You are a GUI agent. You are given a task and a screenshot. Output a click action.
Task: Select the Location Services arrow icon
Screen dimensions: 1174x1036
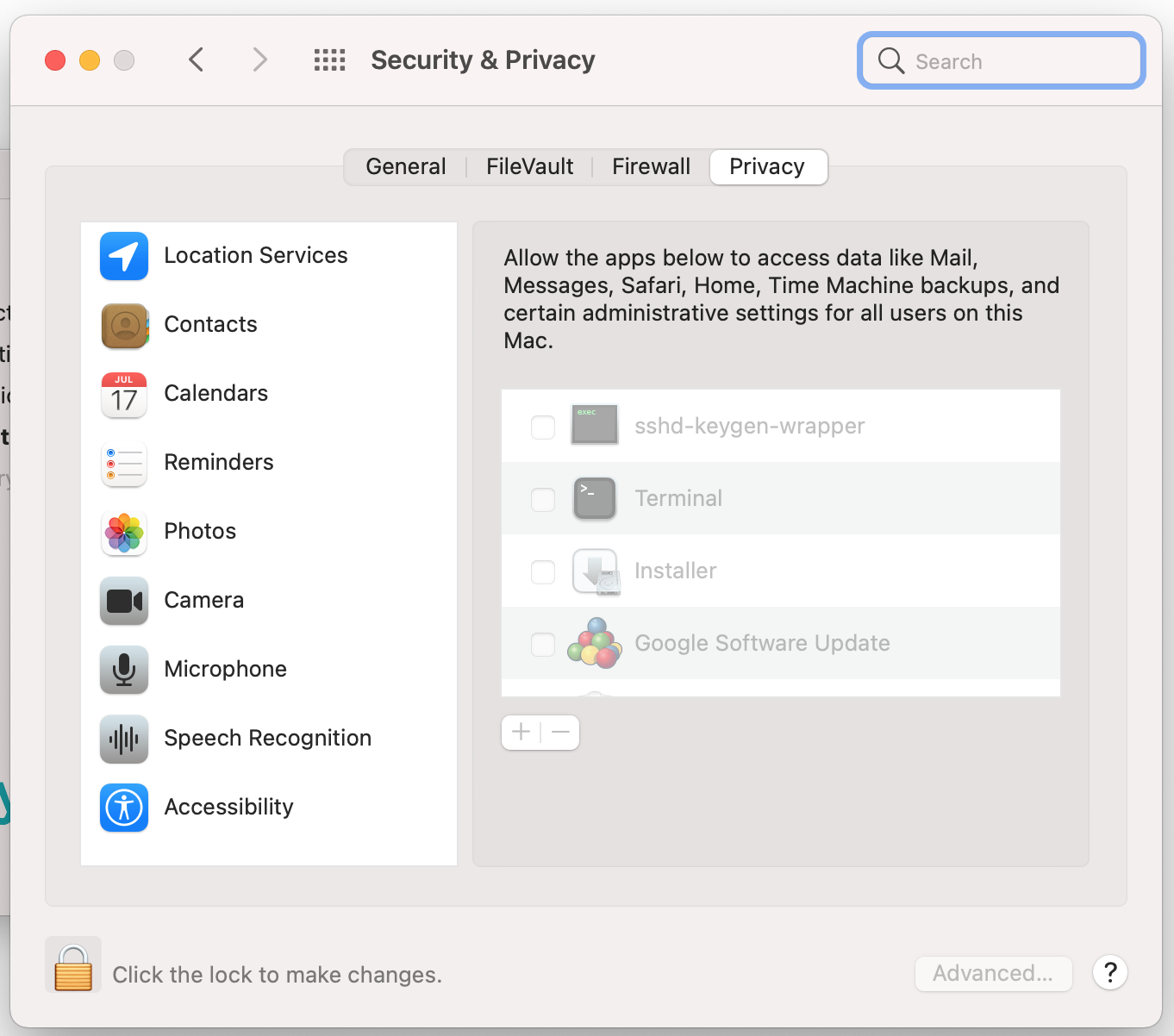tap(124, 256)
